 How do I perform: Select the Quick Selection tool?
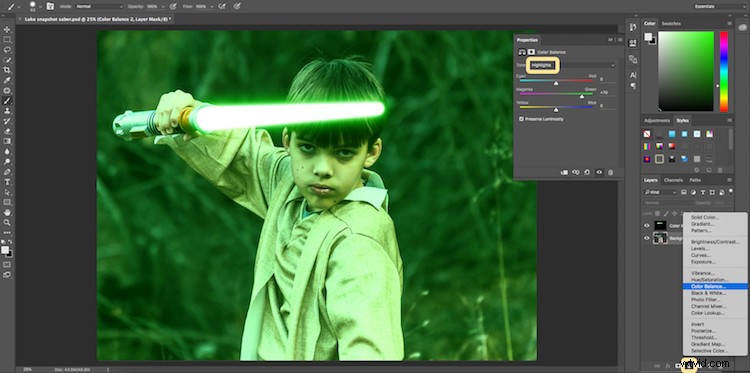tap(7, 60)
